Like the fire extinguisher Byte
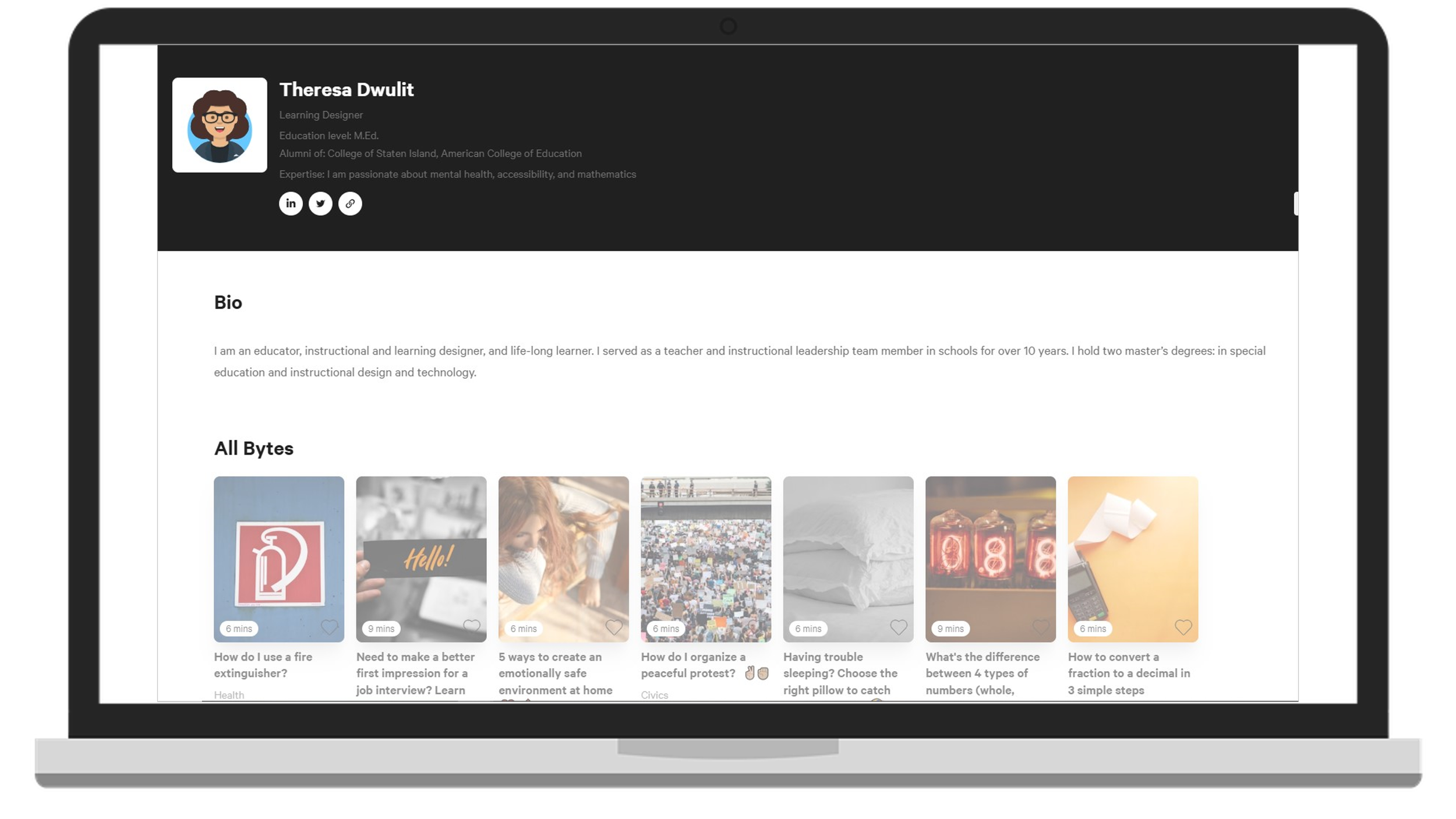This screenshot has width=1456, height=819. [x=330, y=627]
